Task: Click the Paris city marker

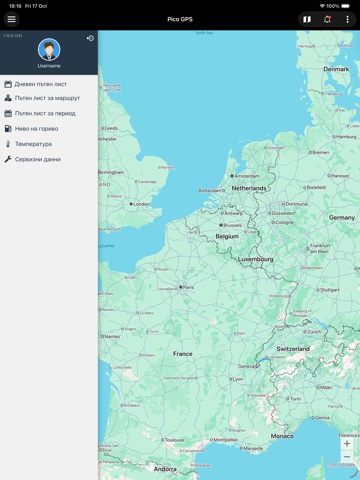Action: point(181,287)
